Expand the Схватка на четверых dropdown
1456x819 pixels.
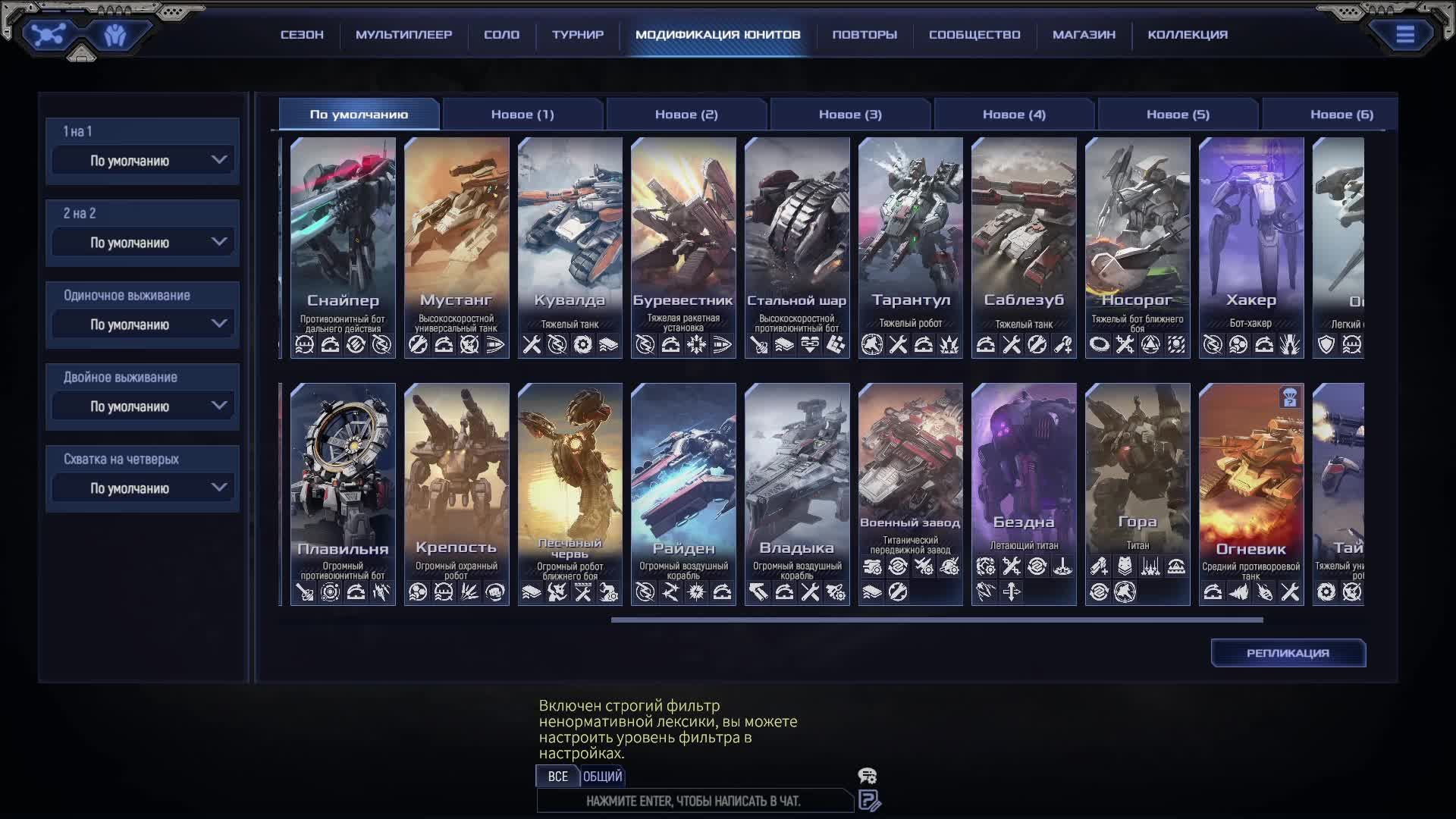point(143,488)
